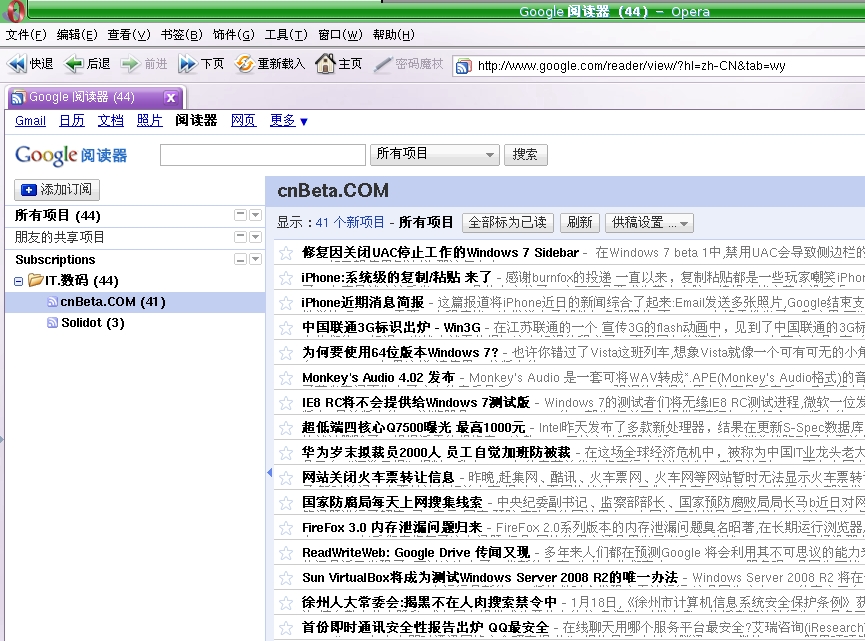This screenshot has width=865, height=641.
Task: Show only the 41 个新项目 link
Action: click(350, 222)
